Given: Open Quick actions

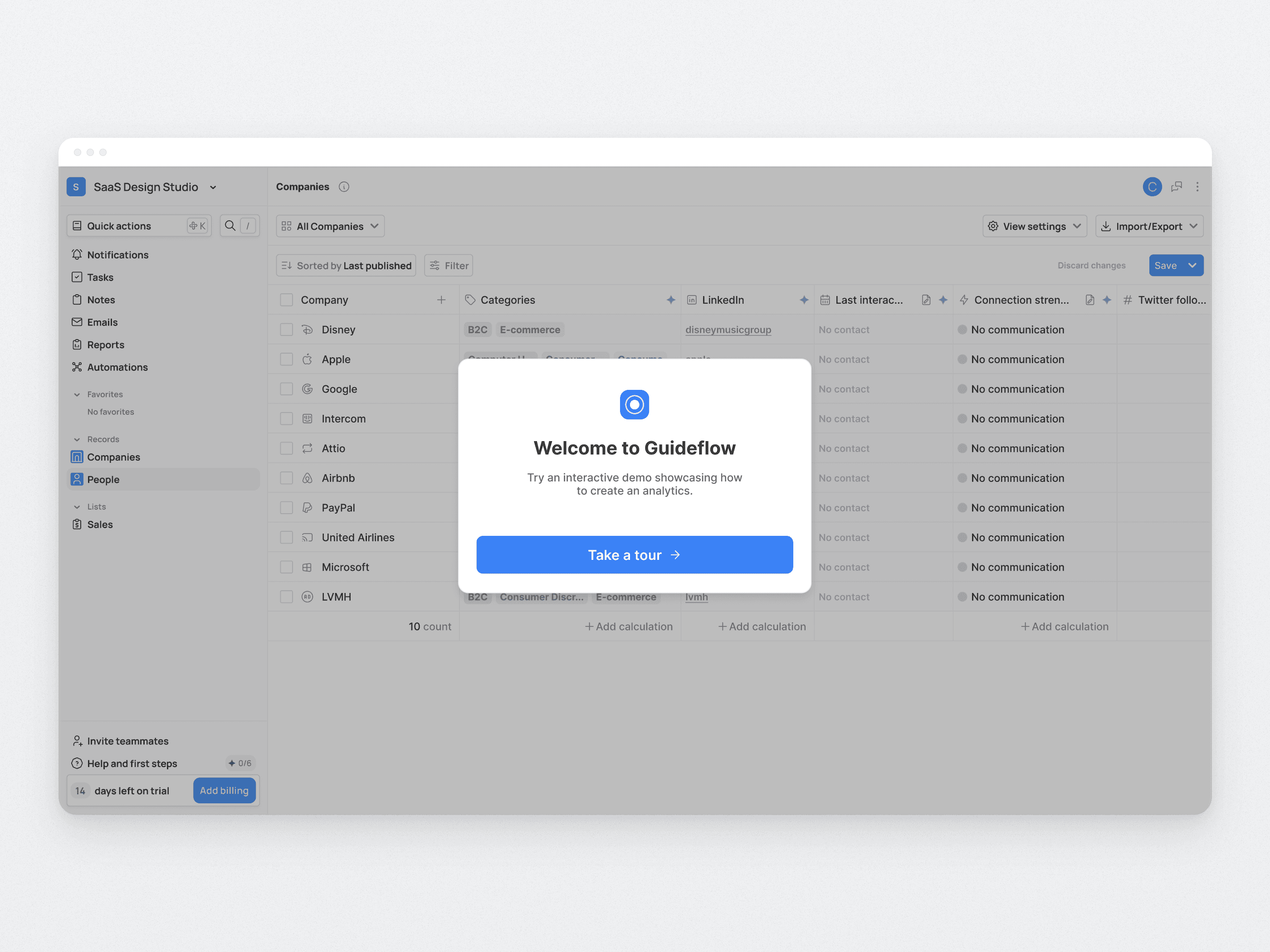Looking at the screenshot, I should pyautogui.click(x=139, y=226).
